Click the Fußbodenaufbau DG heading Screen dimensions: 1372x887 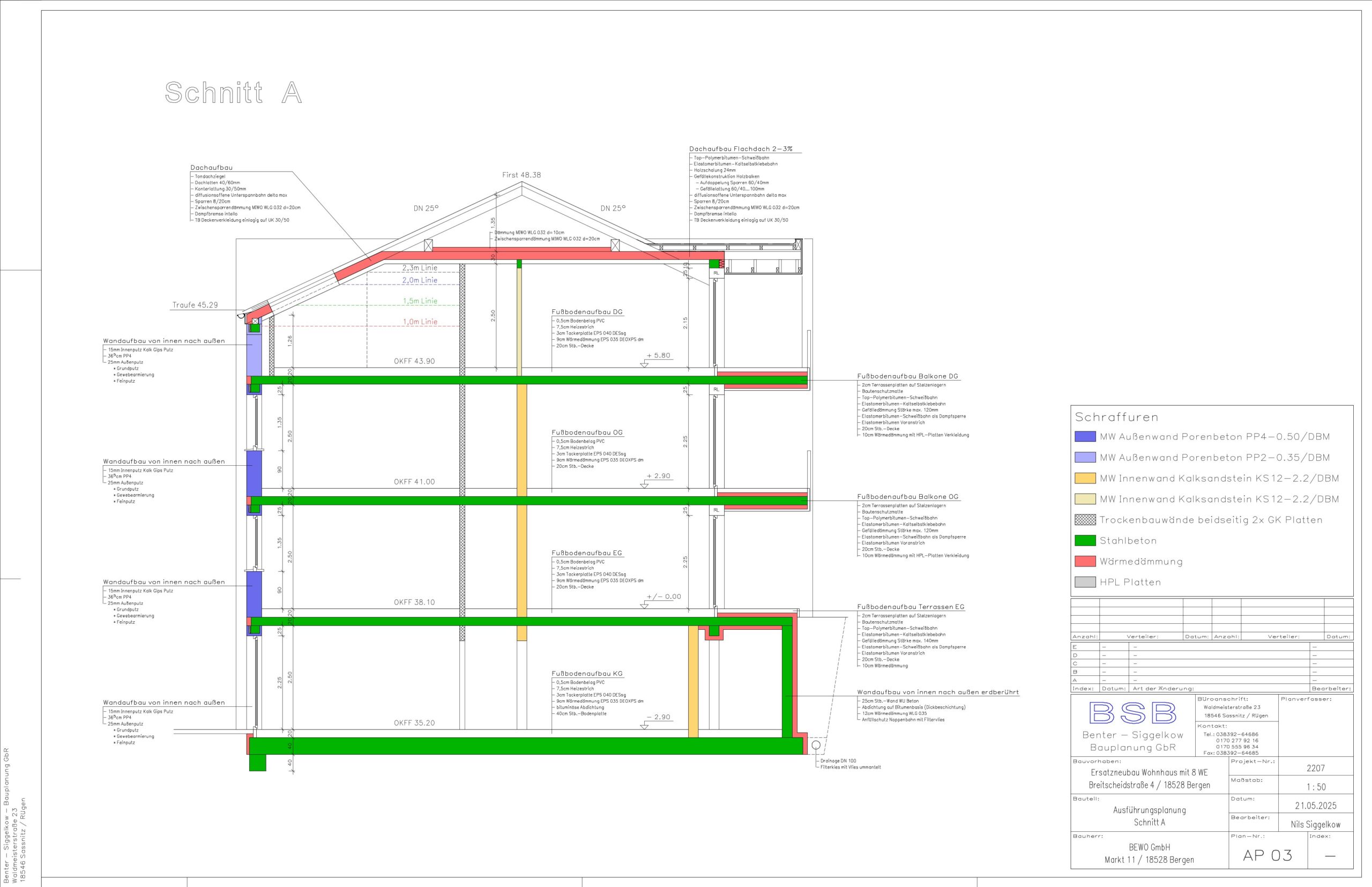(586, 311)
